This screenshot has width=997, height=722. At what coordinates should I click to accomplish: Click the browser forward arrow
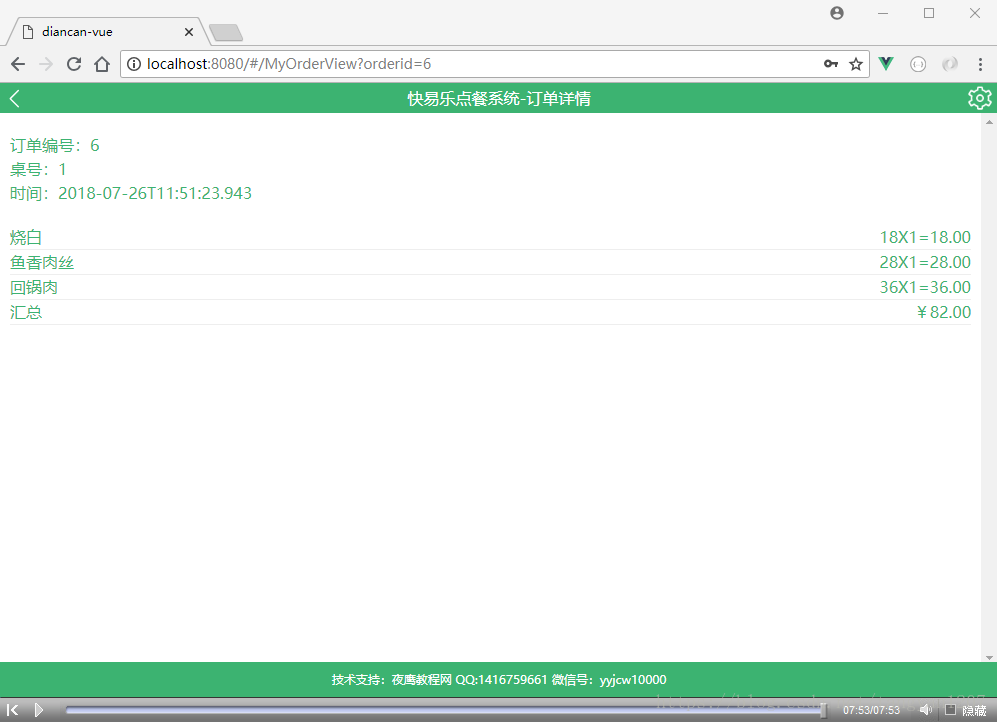pyautogui.click(x=46, y=64)
